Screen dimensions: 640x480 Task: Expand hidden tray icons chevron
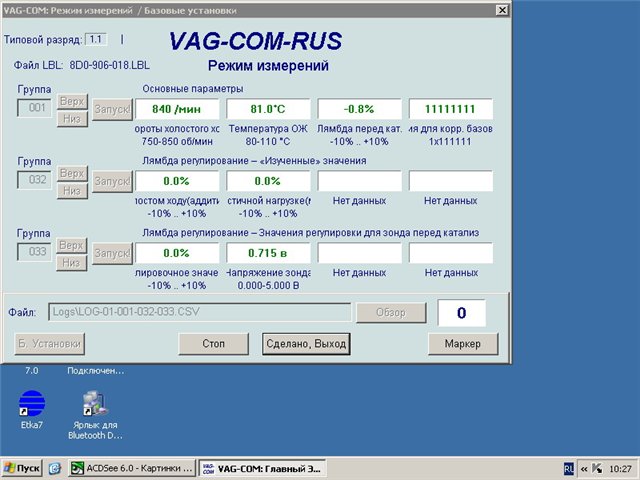click(x=584, y=469)
